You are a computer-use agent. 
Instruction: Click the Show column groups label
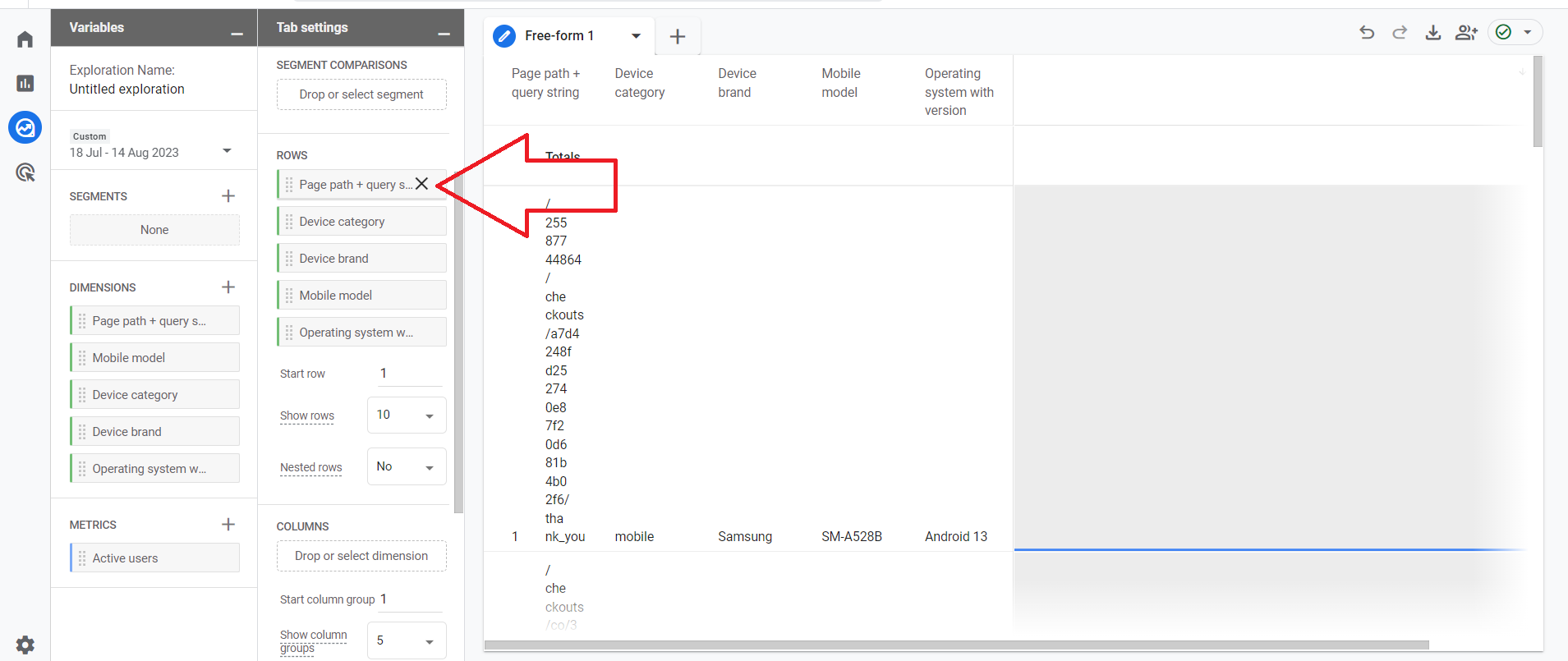[x=314, y=641]
